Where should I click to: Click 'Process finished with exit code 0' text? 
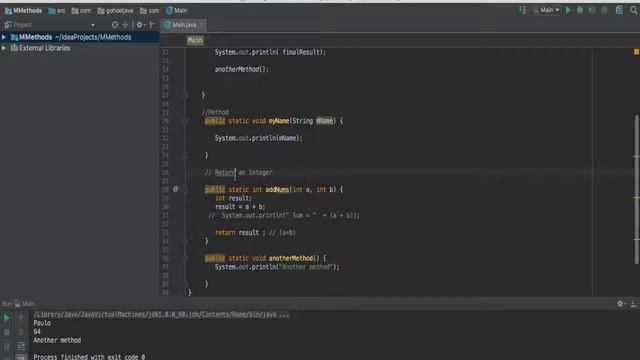89,357
